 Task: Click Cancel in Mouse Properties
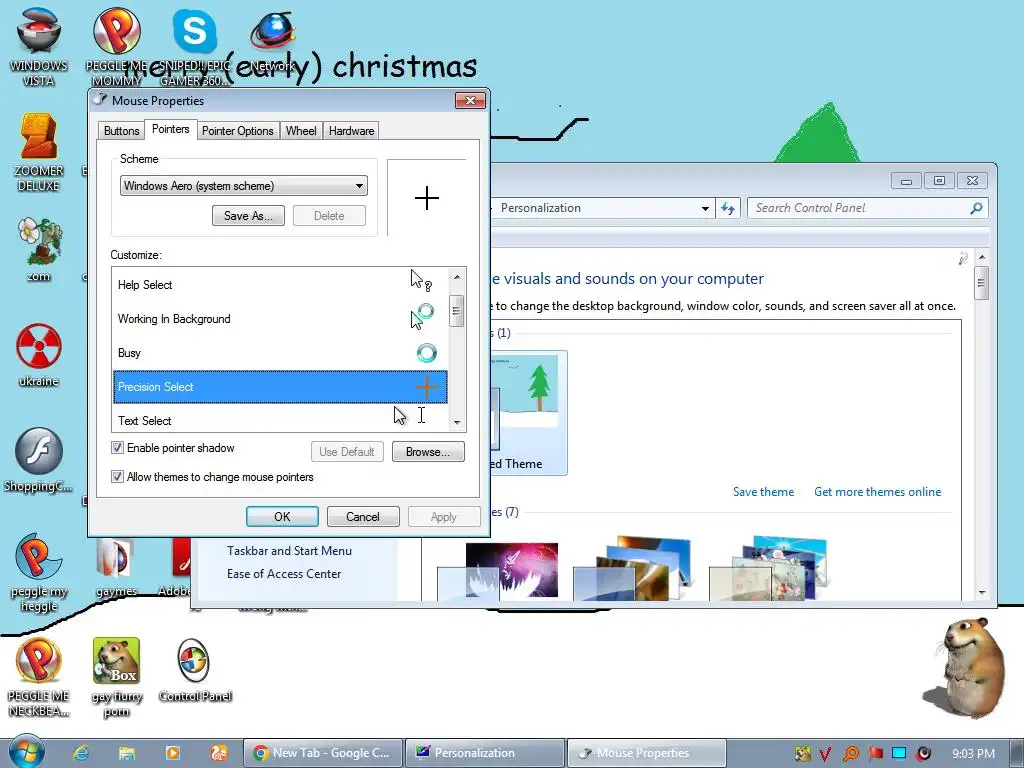[x=362, y=517]
